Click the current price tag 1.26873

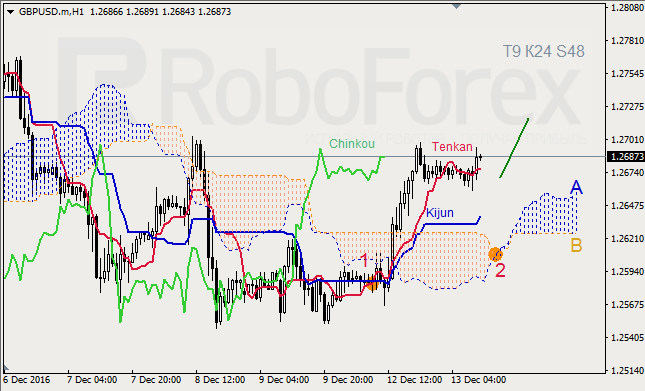[x=626, y=157]
